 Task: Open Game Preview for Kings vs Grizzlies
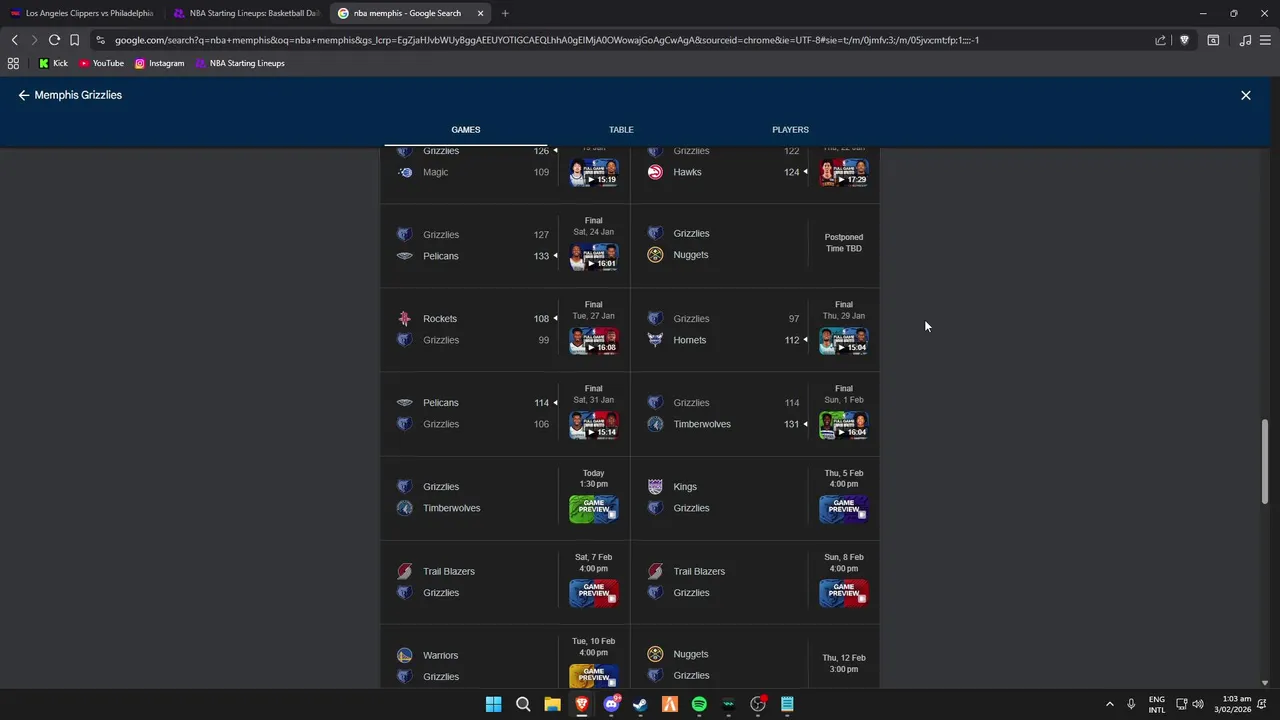pos(844,508)
